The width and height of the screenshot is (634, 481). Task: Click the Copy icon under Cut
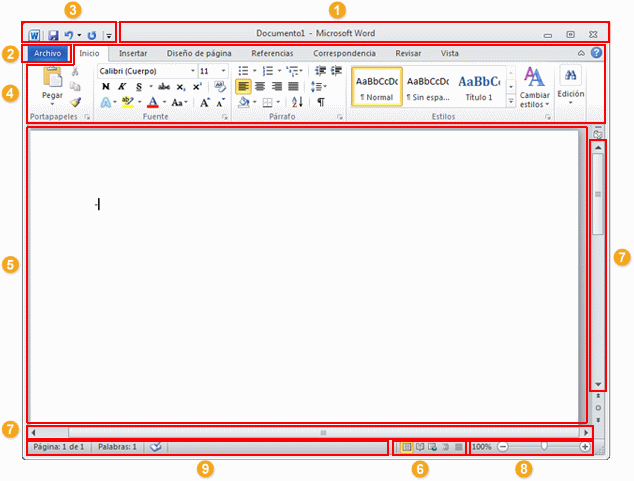[x=75, y=86]
